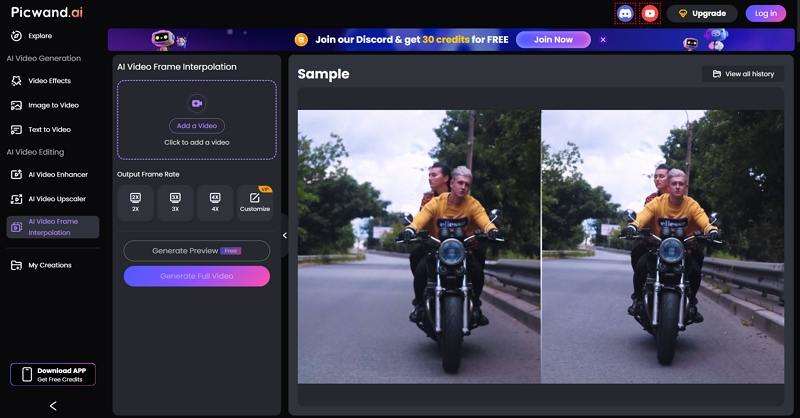Click the 'Click to add a video' text
This screenshot has height=418, width=800.
point(196,142)
